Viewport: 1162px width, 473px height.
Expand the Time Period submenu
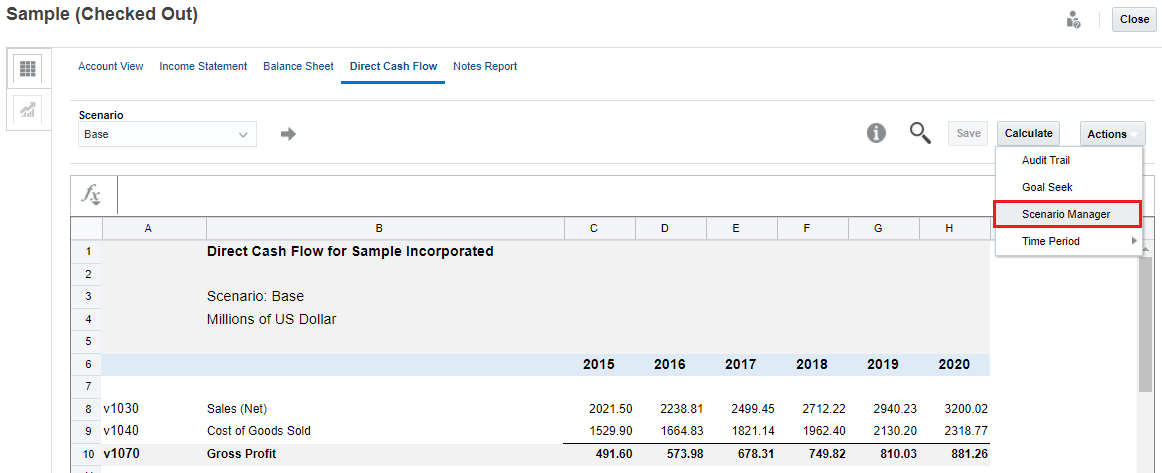1068,241
